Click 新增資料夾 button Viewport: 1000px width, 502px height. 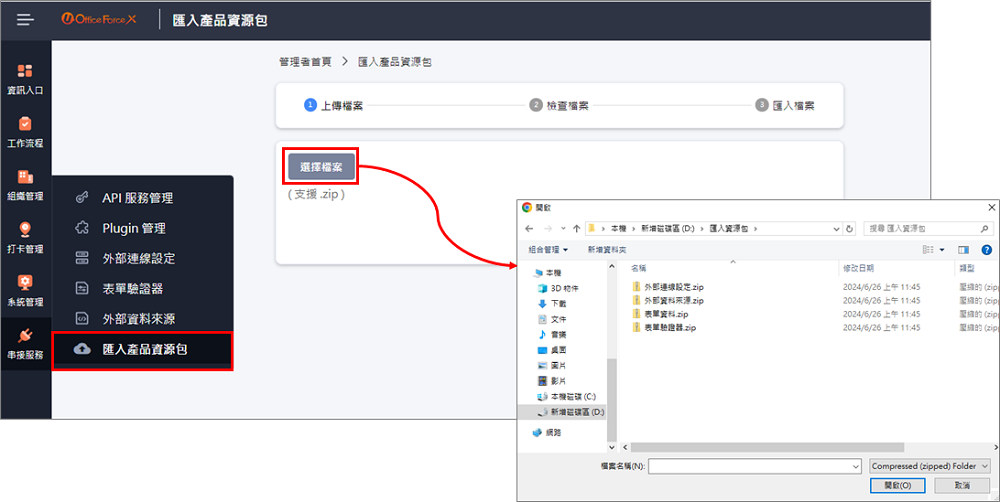click(607, 249)
